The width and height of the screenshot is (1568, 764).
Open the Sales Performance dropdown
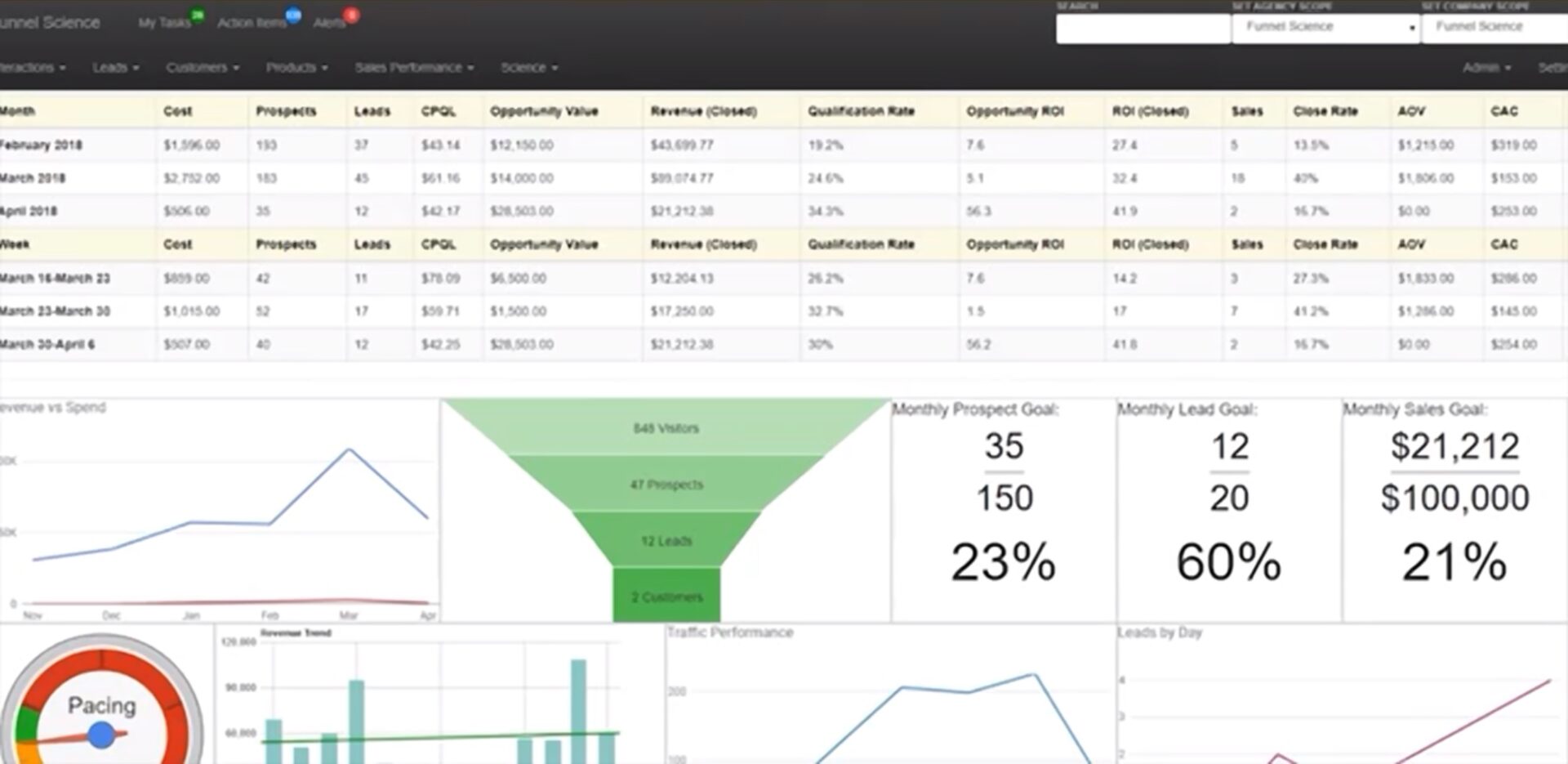point(412,68)
